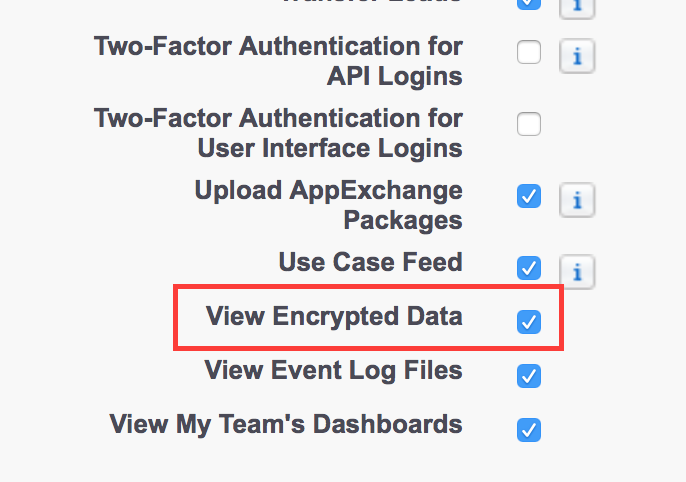Enable Two-Factor Authentication for User Interface Logins
The width and height of the screenshot is (686, 482).
tap(529, 124)
